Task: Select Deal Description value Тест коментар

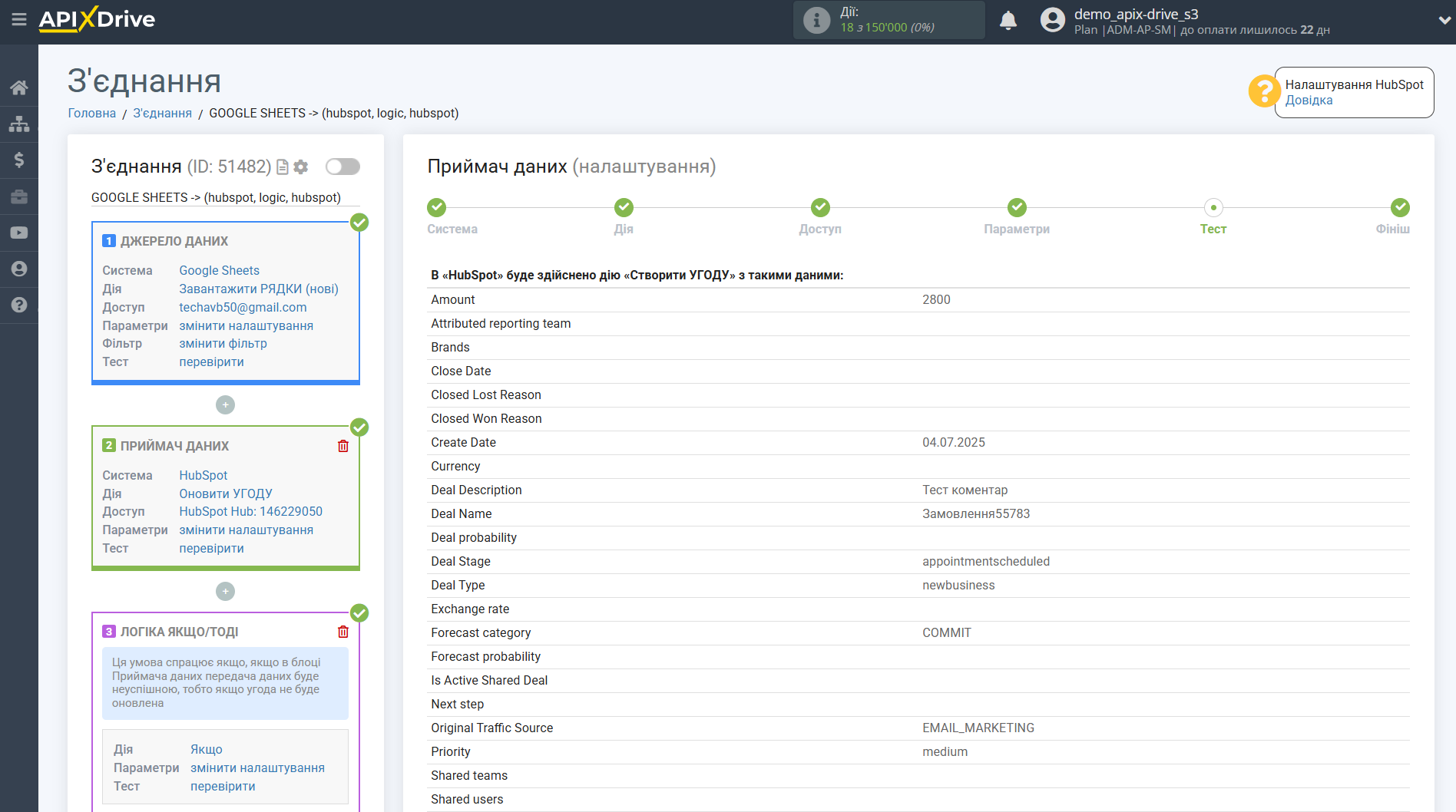Action: coord(965,490)
